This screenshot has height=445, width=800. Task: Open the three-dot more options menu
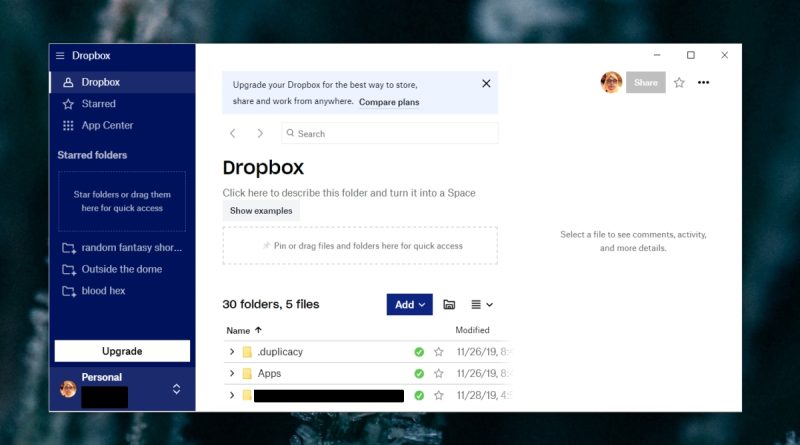(704, 82)
